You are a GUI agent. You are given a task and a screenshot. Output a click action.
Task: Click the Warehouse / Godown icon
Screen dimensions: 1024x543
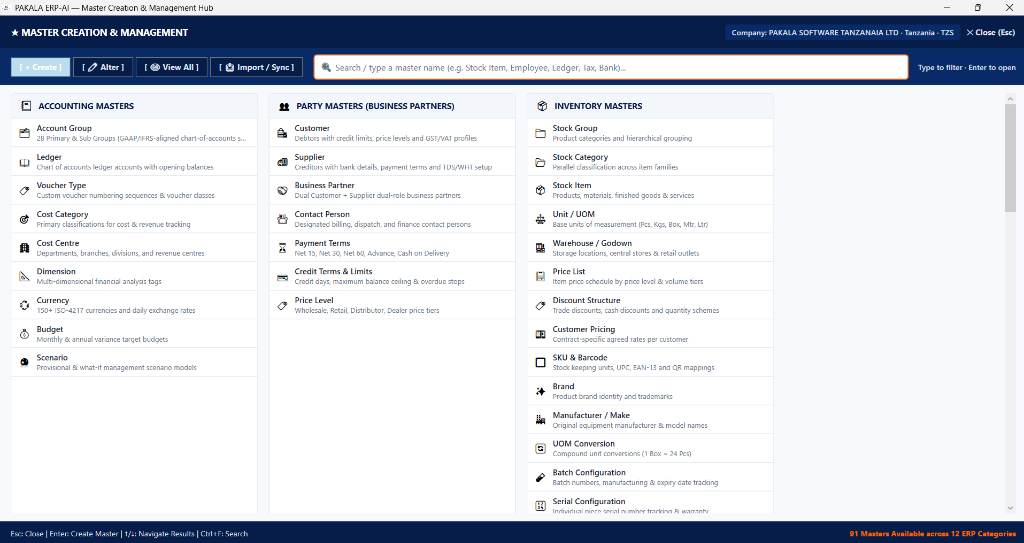tap(540, 248)
